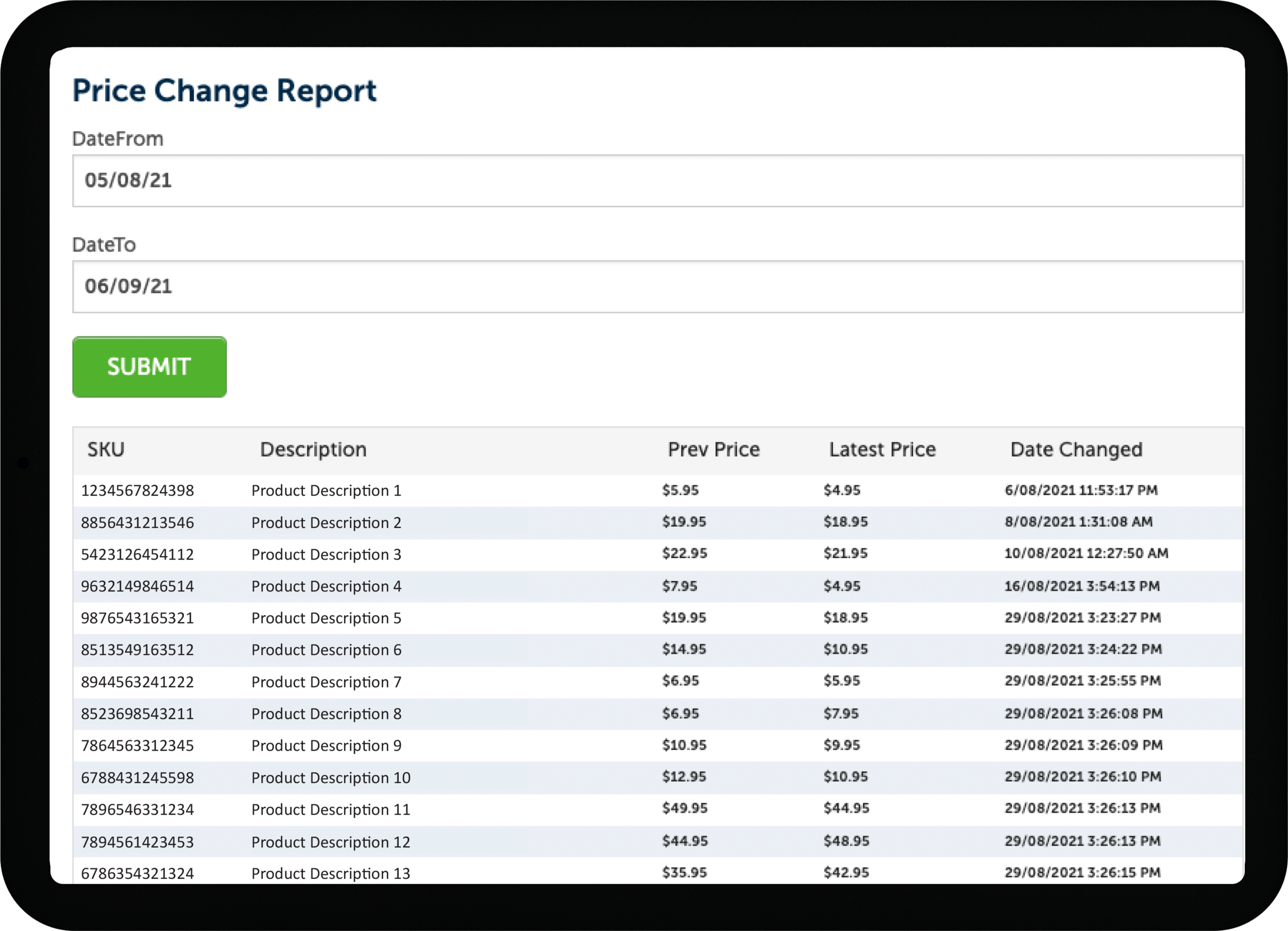Select SKU 9632149846514 row
1288x931 pixels.
tap(657, 586)
